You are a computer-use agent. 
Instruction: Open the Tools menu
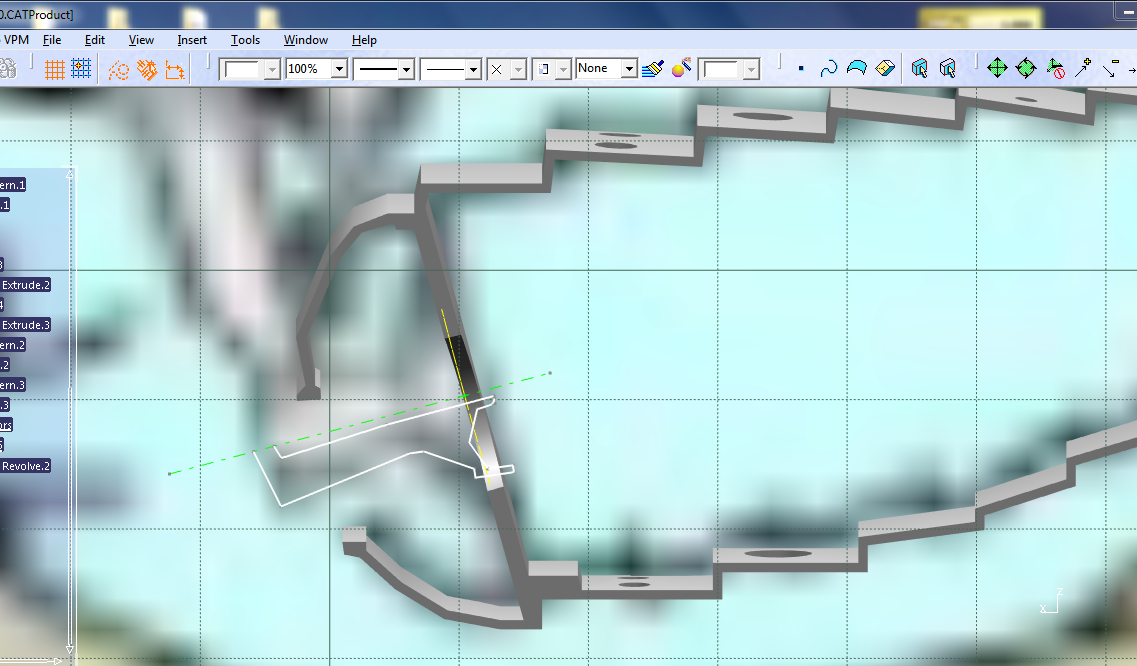click(x=245, y=40)
